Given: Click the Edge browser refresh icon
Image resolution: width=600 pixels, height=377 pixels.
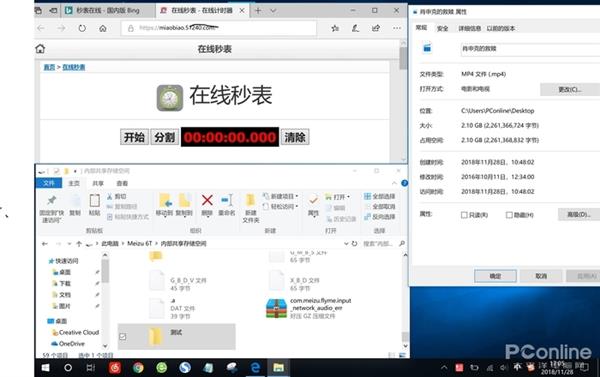Looking at the screenshot, I should pos(82,28).
